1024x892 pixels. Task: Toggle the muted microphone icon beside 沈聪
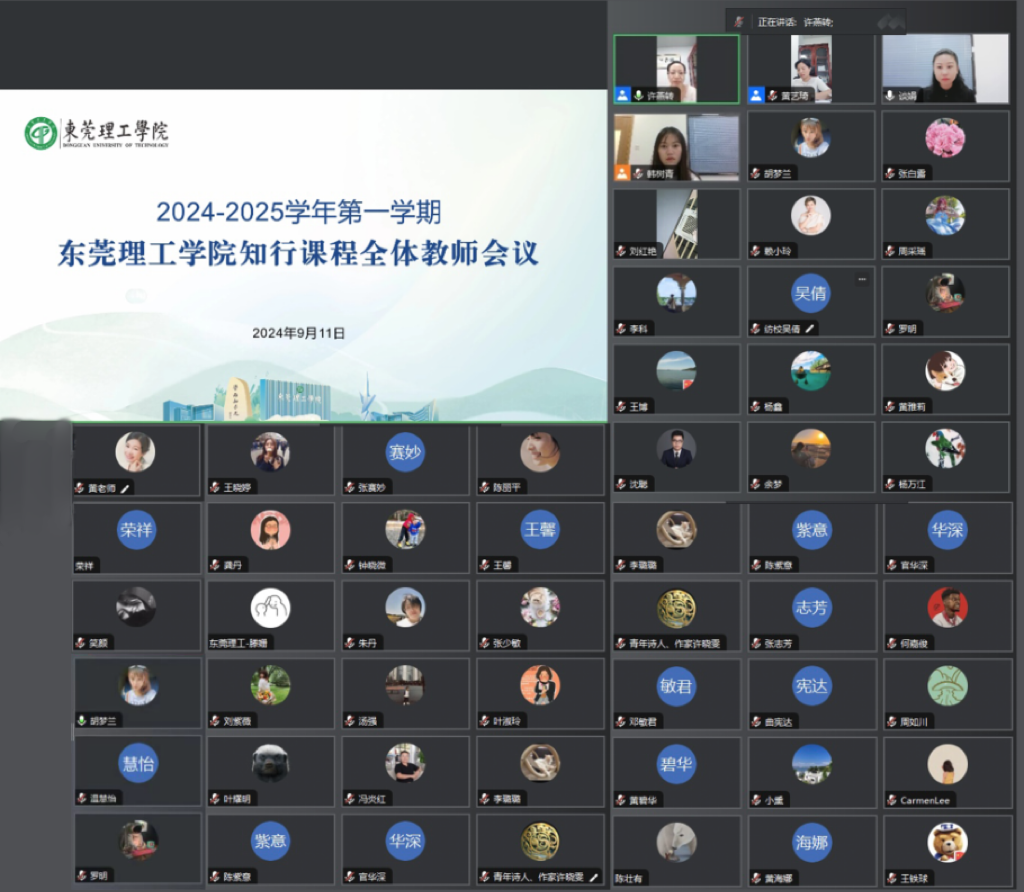[621, 484]
